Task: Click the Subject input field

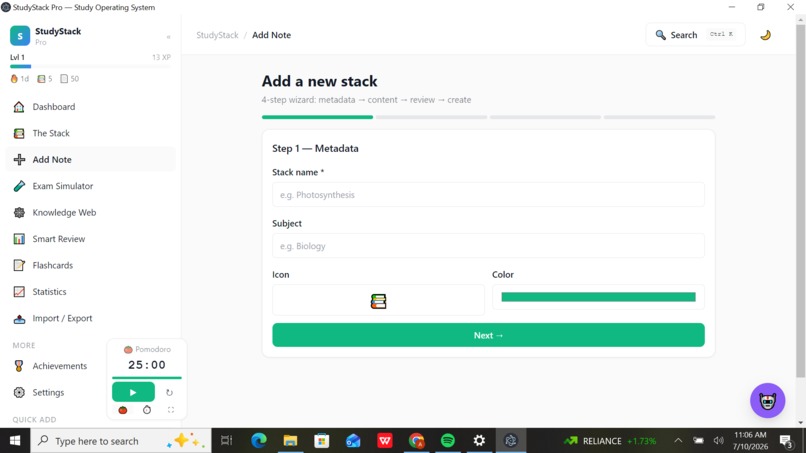Action: [488, 246]
